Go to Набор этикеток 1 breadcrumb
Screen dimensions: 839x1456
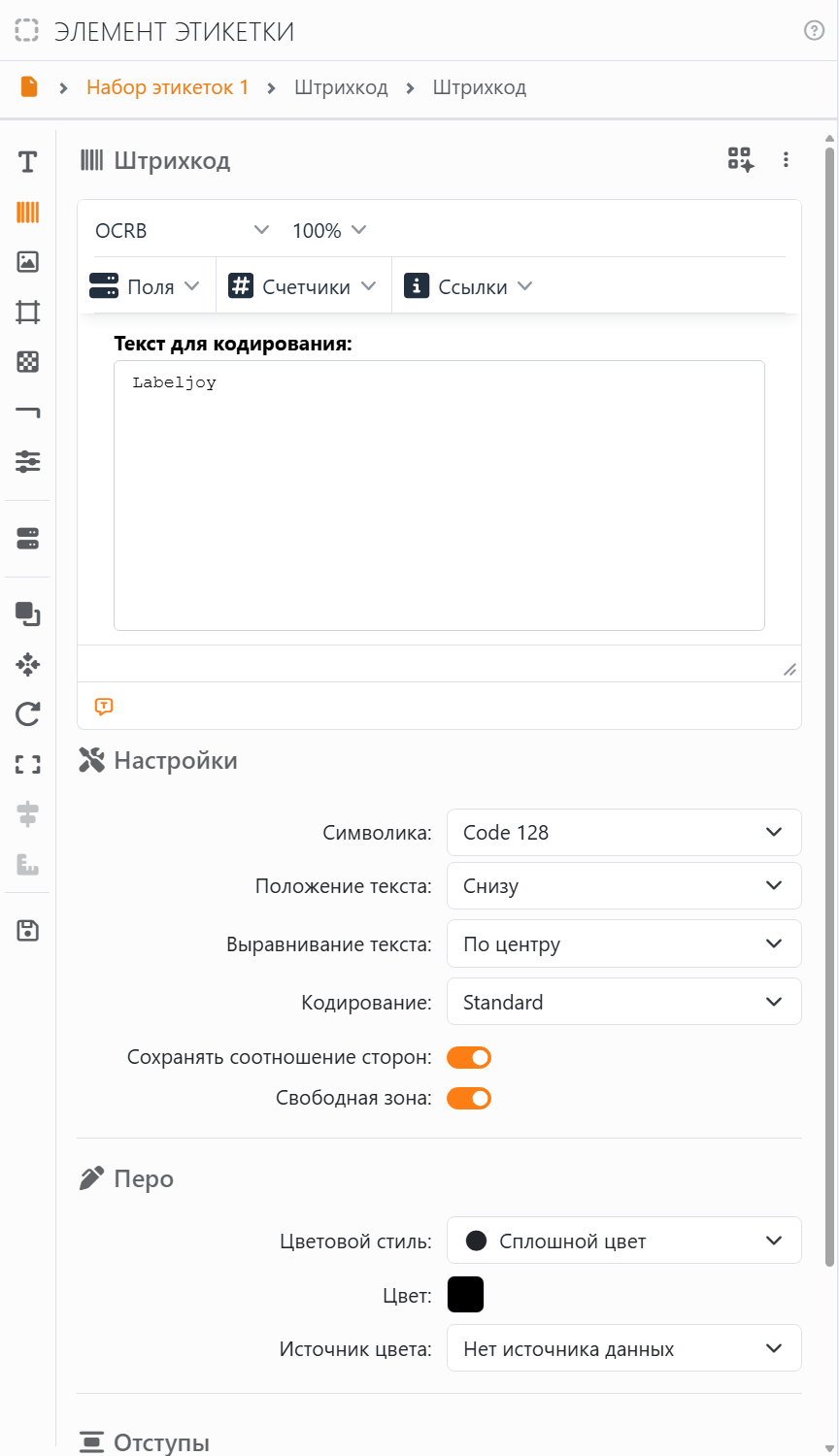167,87
